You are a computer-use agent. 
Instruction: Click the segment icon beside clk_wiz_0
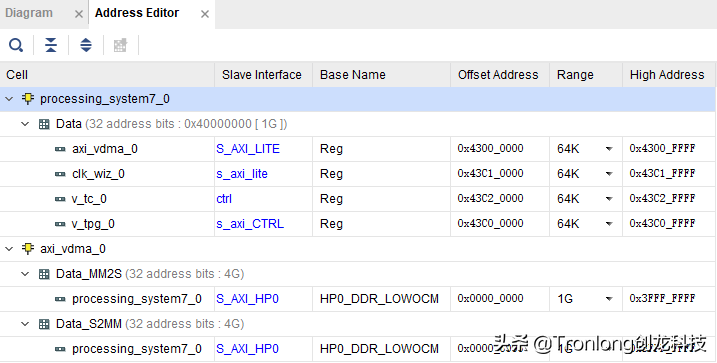tap(60, 174)
